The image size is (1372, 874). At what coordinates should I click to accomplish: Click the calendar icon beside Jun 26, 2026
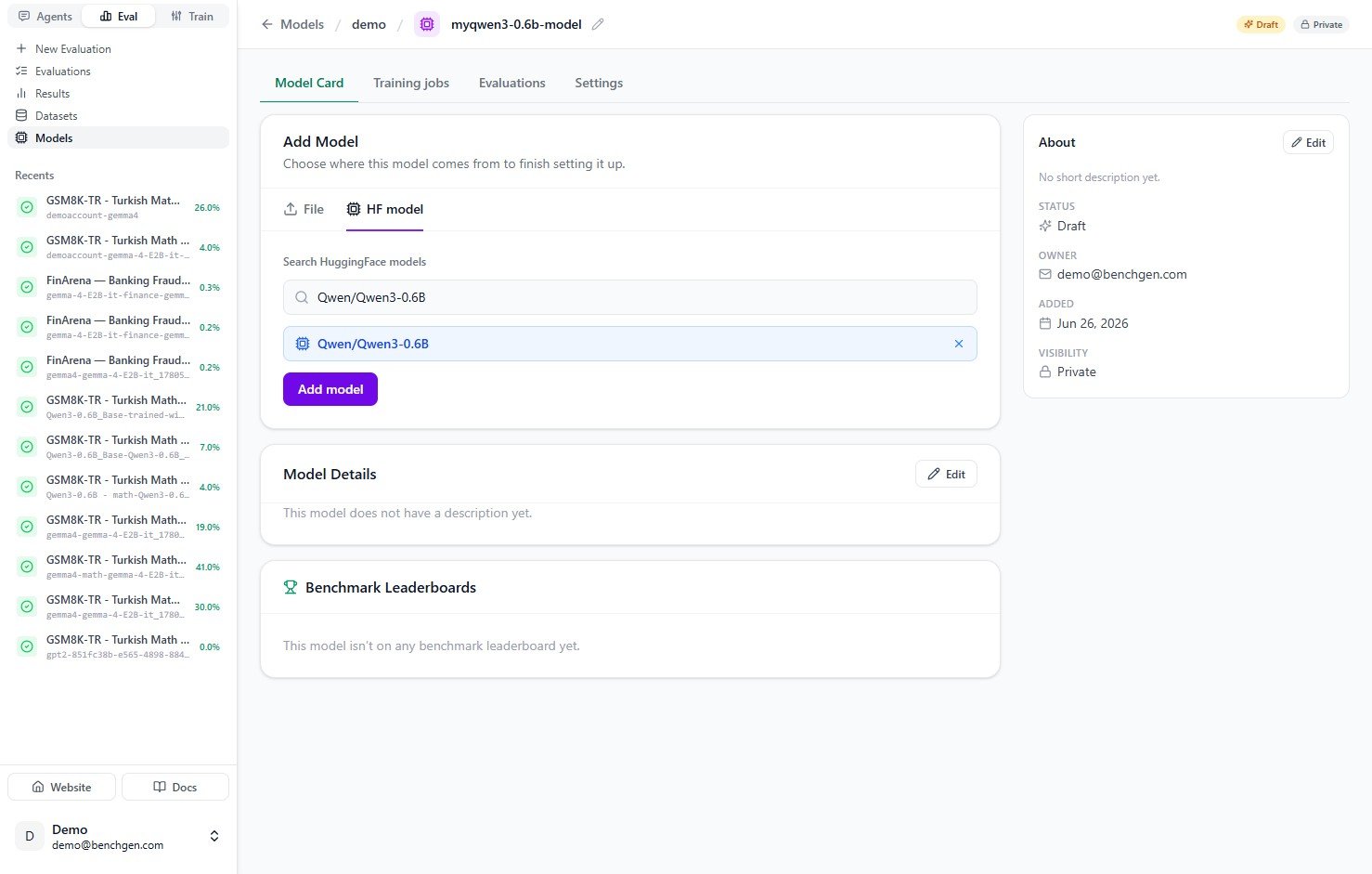click(1045, 323)
